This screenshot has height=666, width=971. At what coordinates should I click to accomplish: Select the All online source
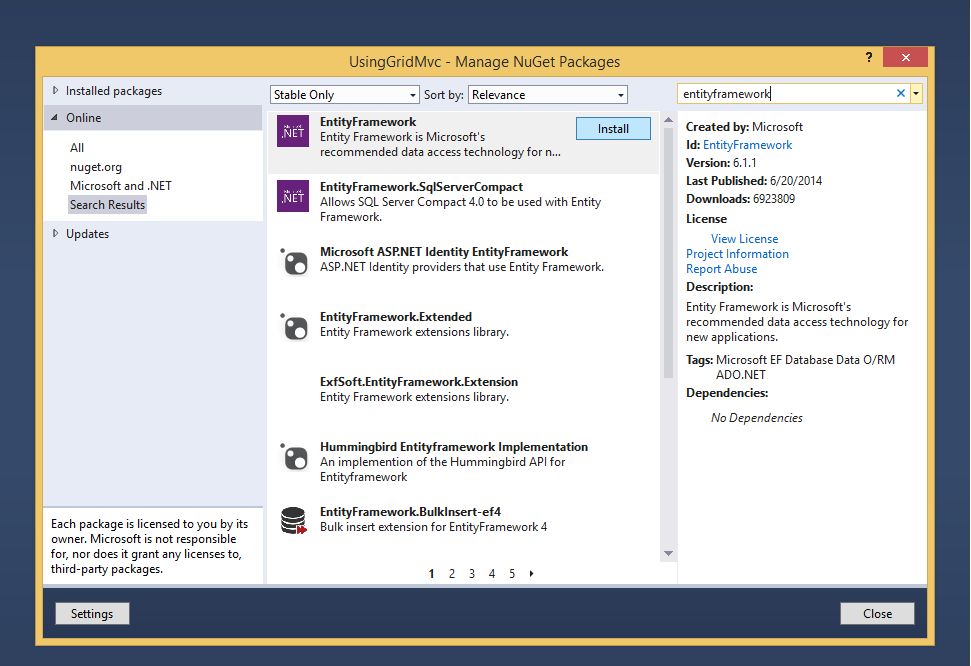pyautogui.click(x=77, y=147)
